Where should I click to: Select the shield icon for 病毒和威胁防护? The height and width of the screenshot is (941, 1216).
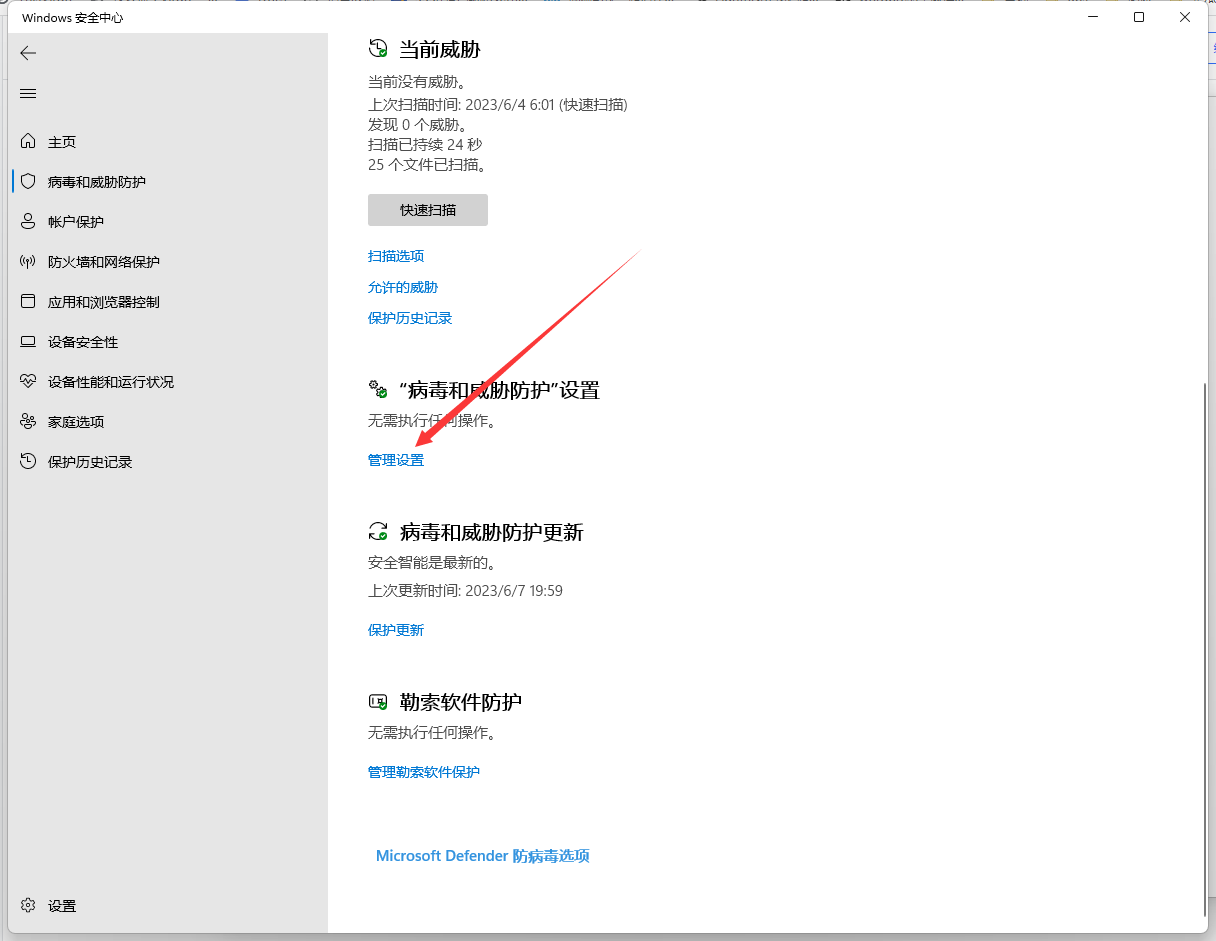click(x=28, y=182)
